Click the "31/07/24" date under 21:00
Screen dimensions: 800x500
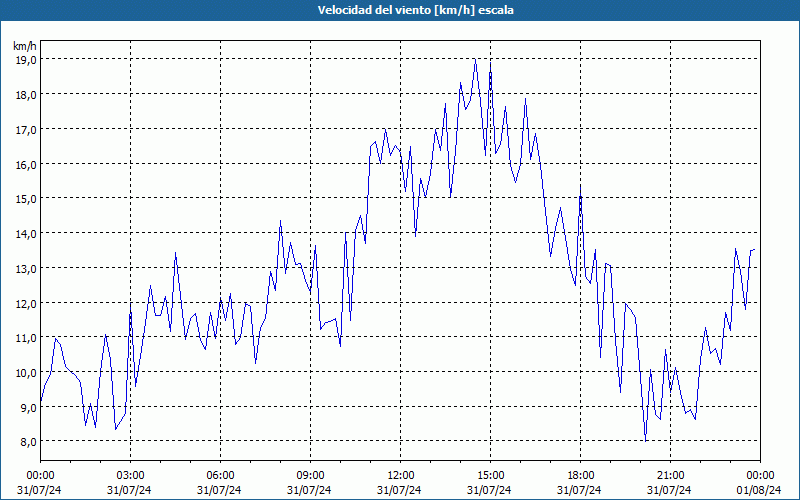[x=669, y=490]
